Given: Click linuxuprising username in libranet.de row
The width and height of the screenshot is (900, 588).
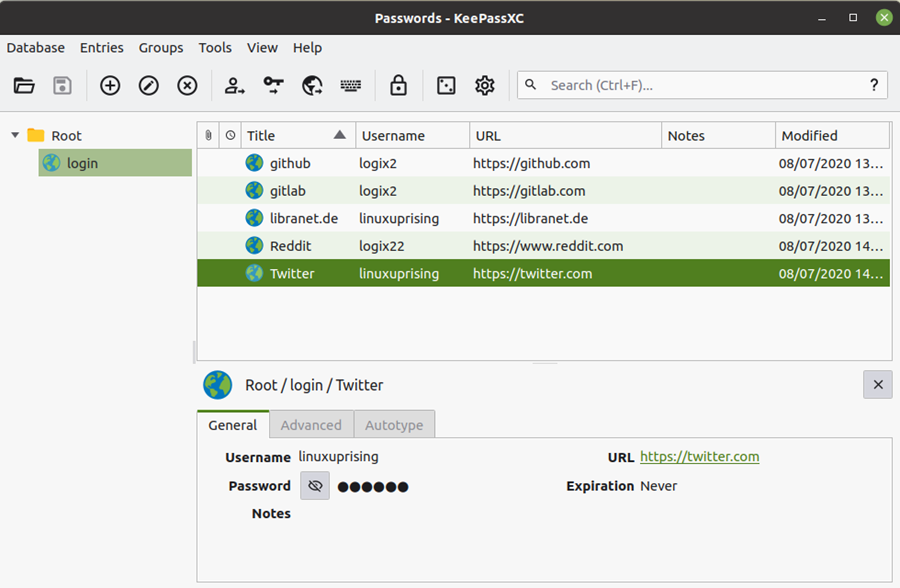Looking at the screenshot, I should tap(399, 218).
